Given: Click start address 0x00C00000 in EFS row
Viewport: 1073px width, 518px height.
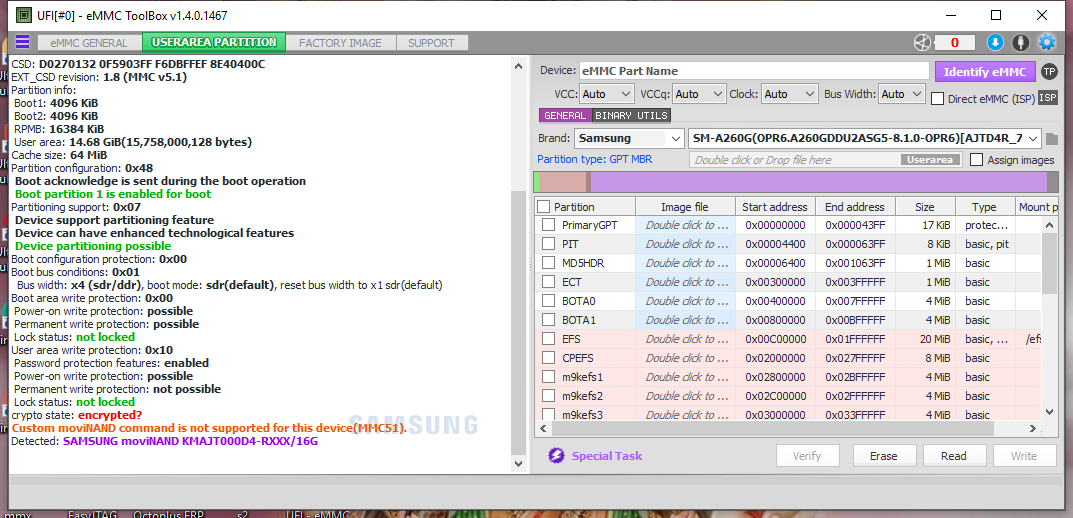Looking at the screenshot, I should [x=775, y=339].
